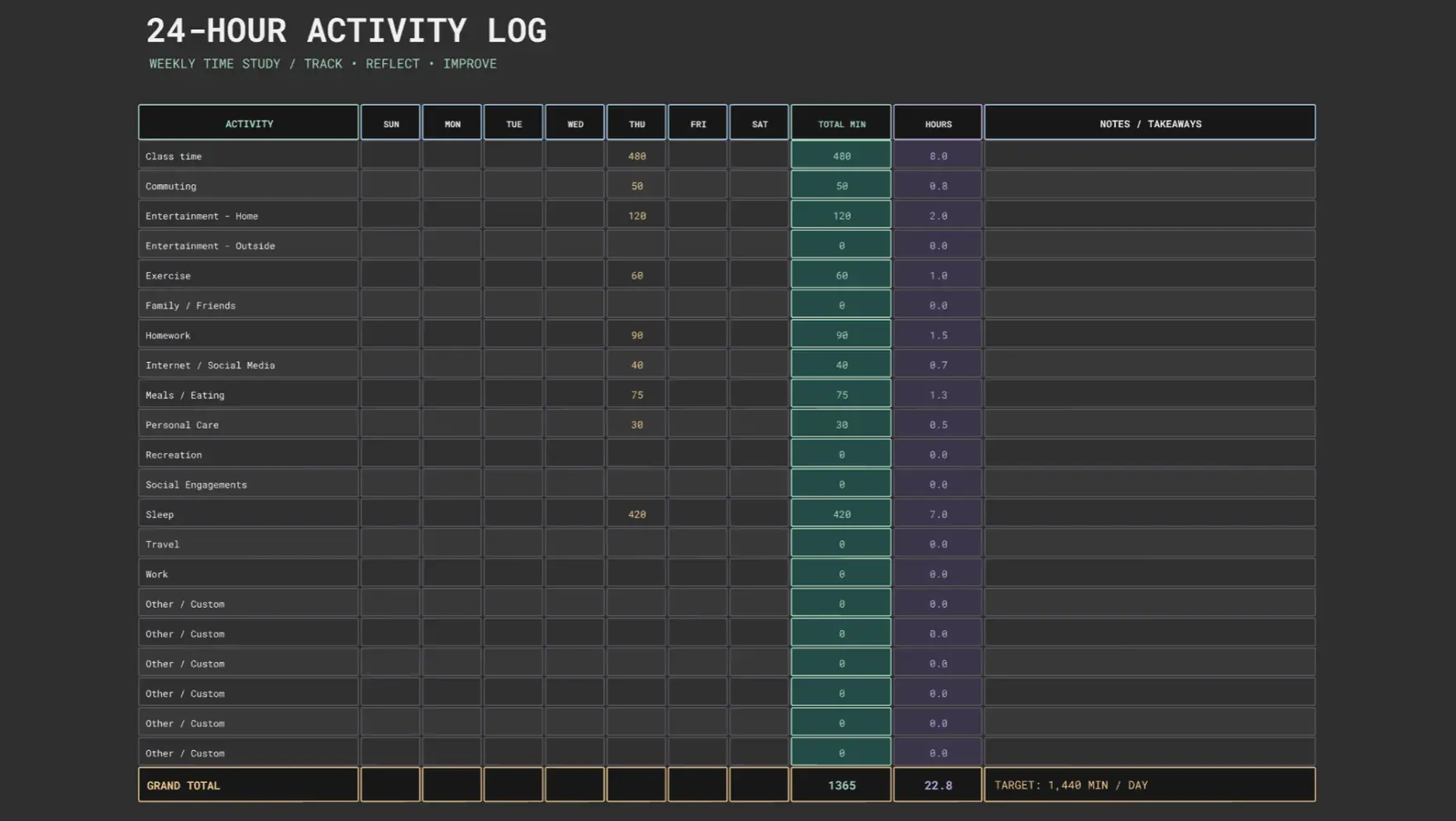Click the Friday cell for Exercise
Screen dimensions: 1456x821
698,274
